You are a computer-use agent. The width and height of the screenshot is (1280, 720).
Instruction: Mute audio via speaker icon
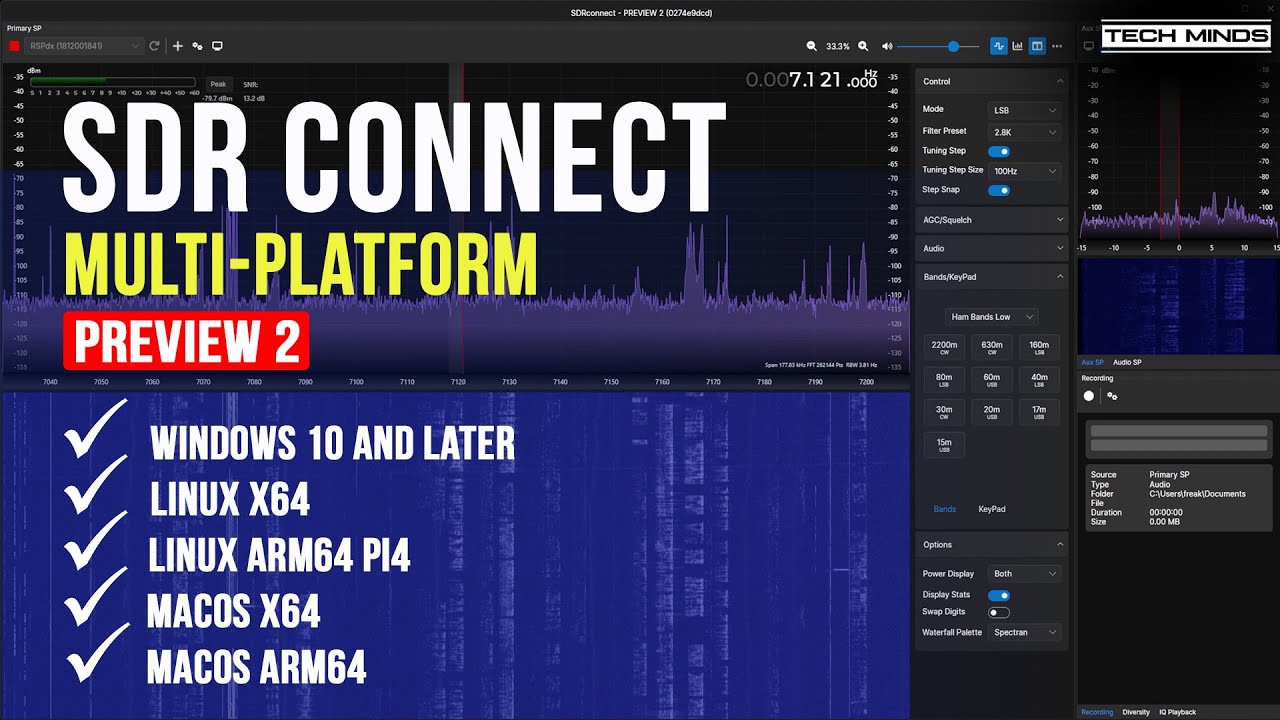pyautogui.click(x=887, y=46)
